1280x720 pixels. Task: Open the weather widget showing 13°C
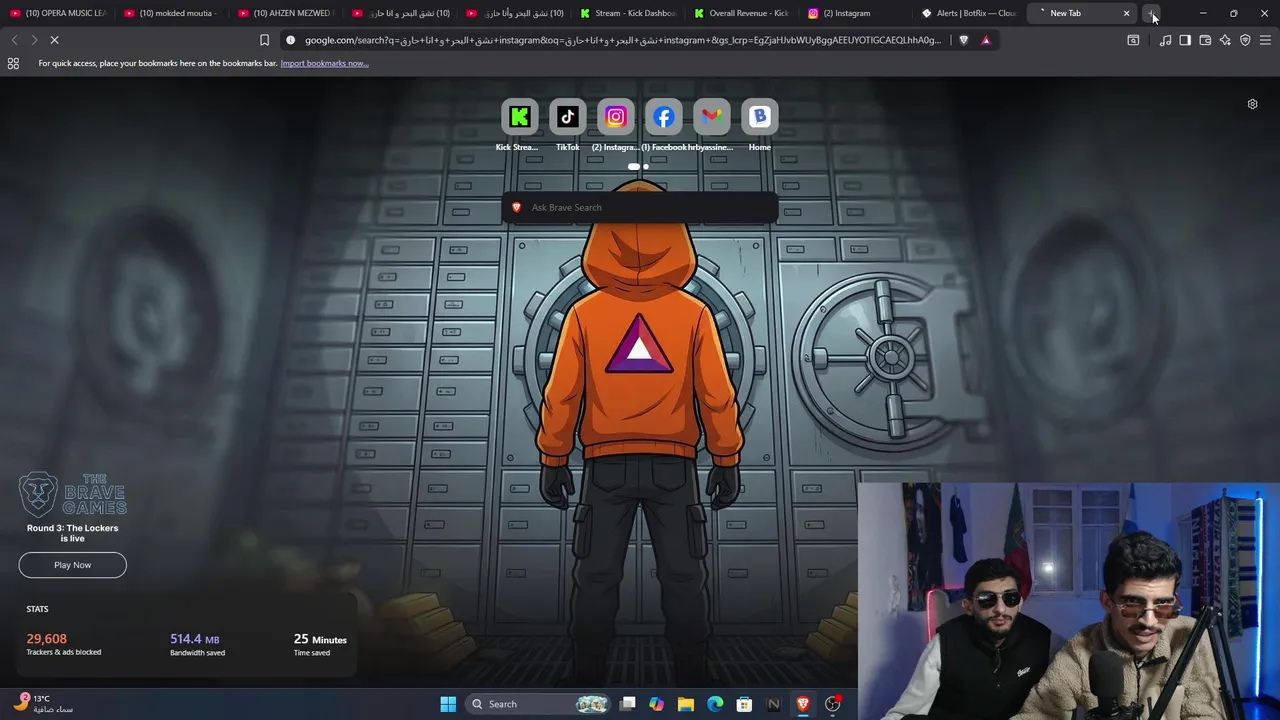point(45,704)
